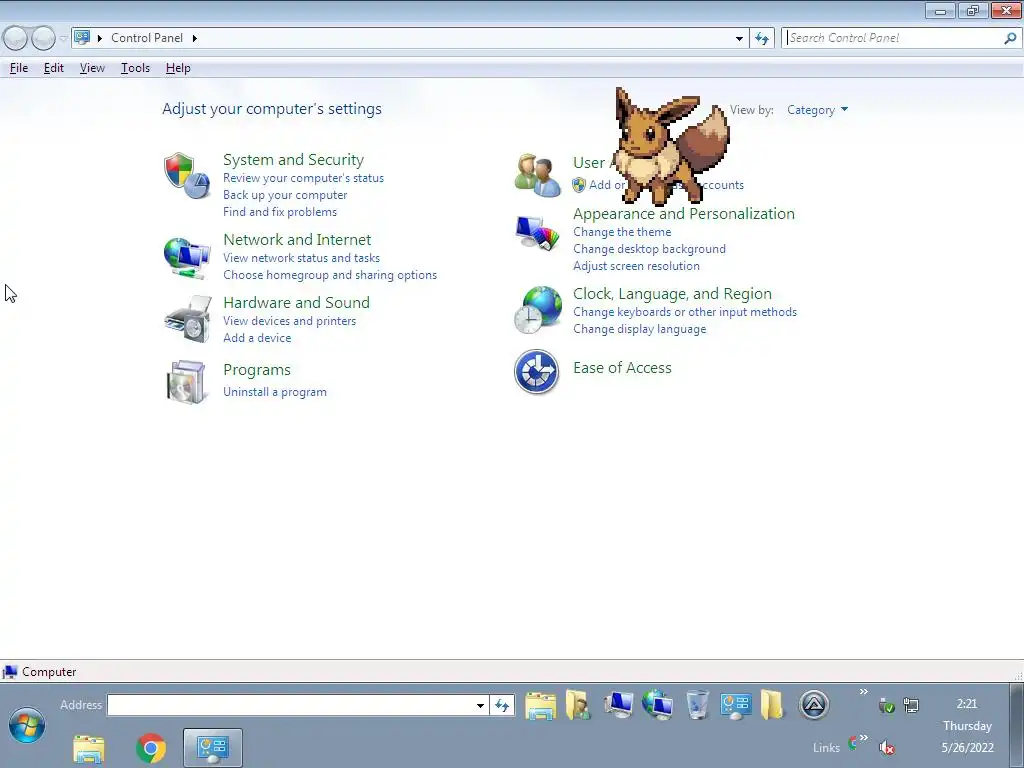
Task: Open Adjust screen resolution link
Action: click(x=637, y=266)
